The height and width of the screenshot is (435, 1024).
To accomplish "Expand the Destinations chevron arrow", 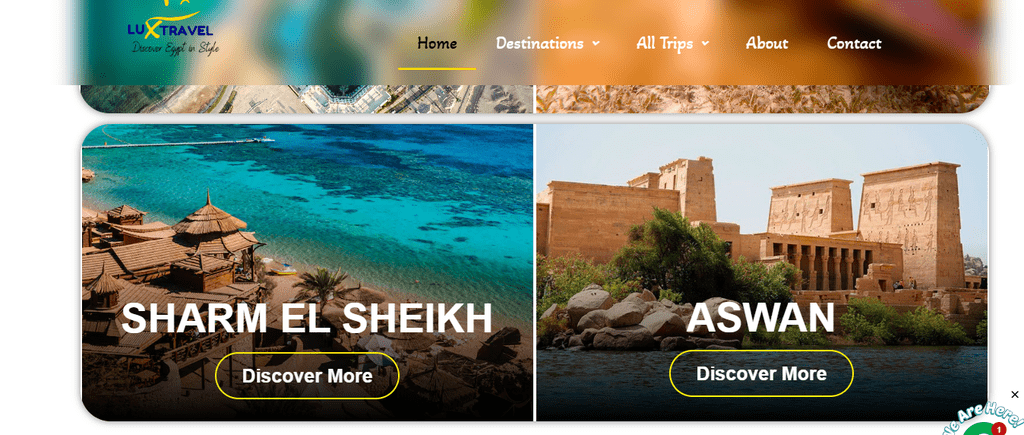I will (x=596, y=44).
